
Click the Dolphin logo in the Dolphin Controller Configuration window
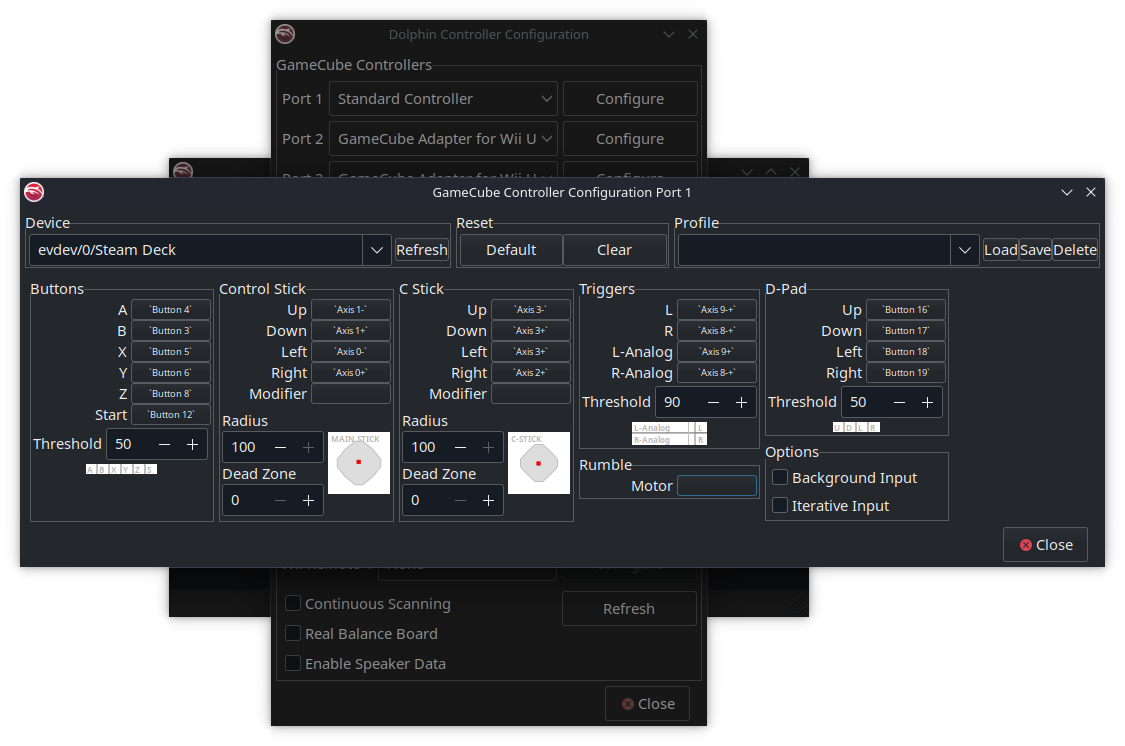point(285,34)
